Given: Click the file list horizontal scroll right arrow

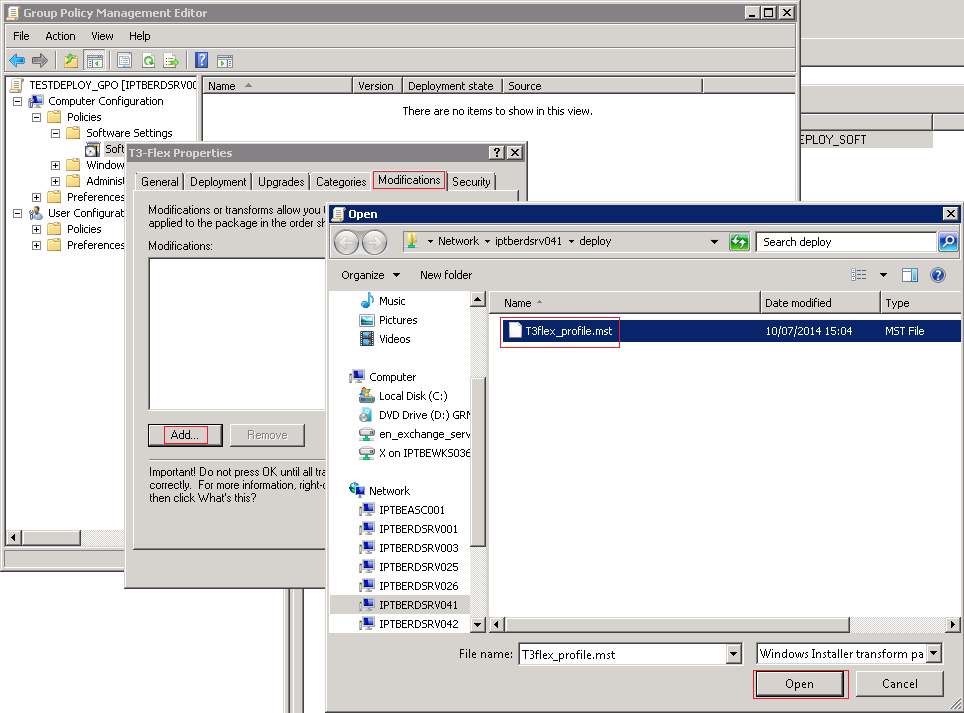Looking at the screenshot, I should (x=952, y=624).
